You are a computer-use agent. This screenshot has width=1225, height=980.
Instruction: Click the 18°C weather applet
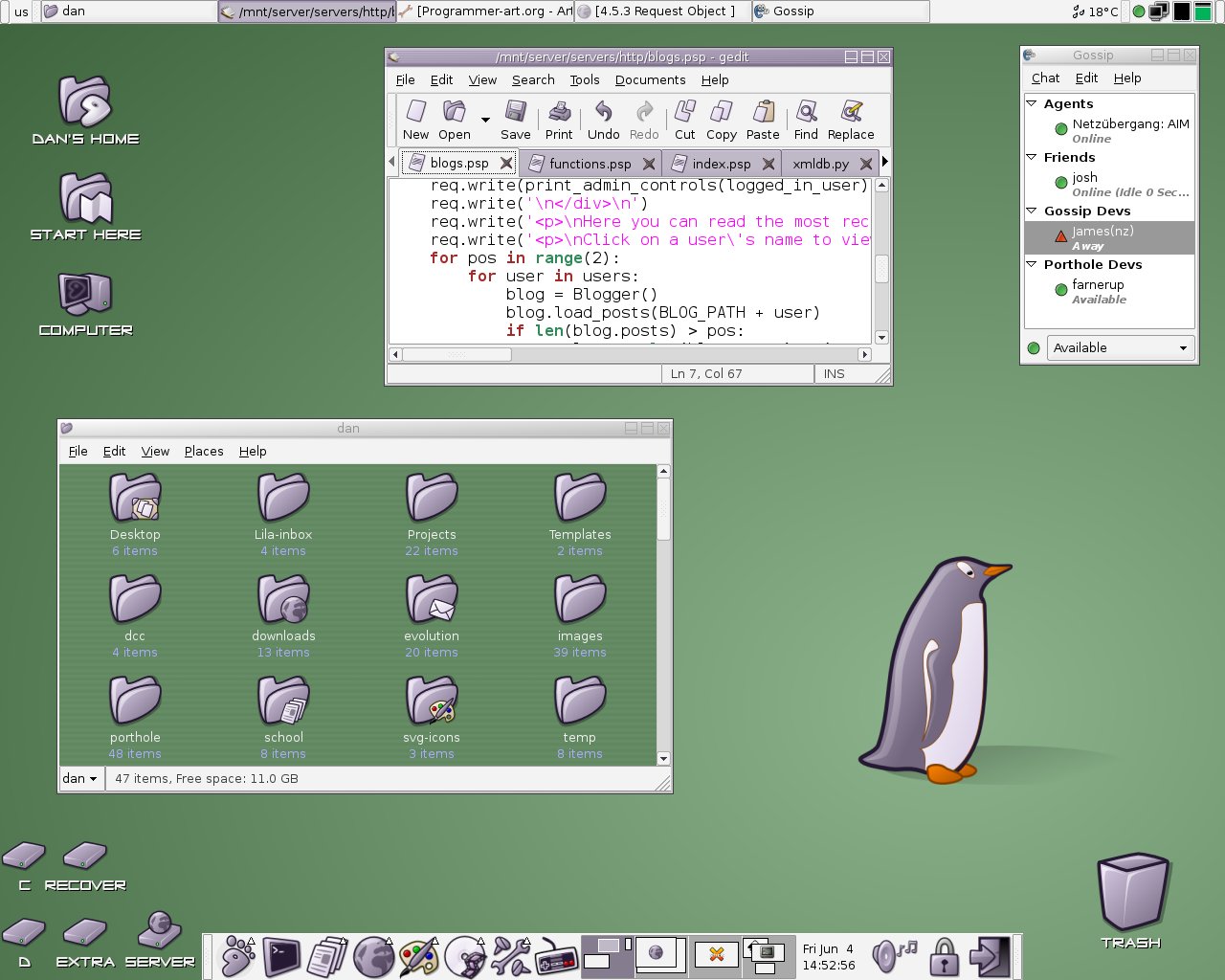[x=1095, y=11]
